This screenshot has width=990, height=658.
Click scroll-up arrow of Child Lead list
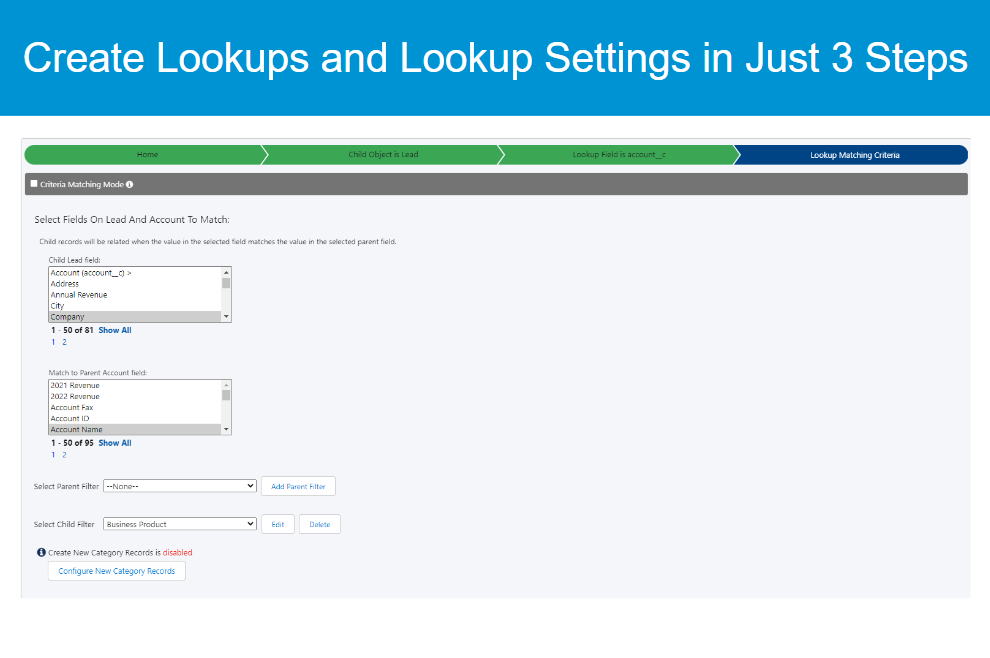(x=226, y=272)
